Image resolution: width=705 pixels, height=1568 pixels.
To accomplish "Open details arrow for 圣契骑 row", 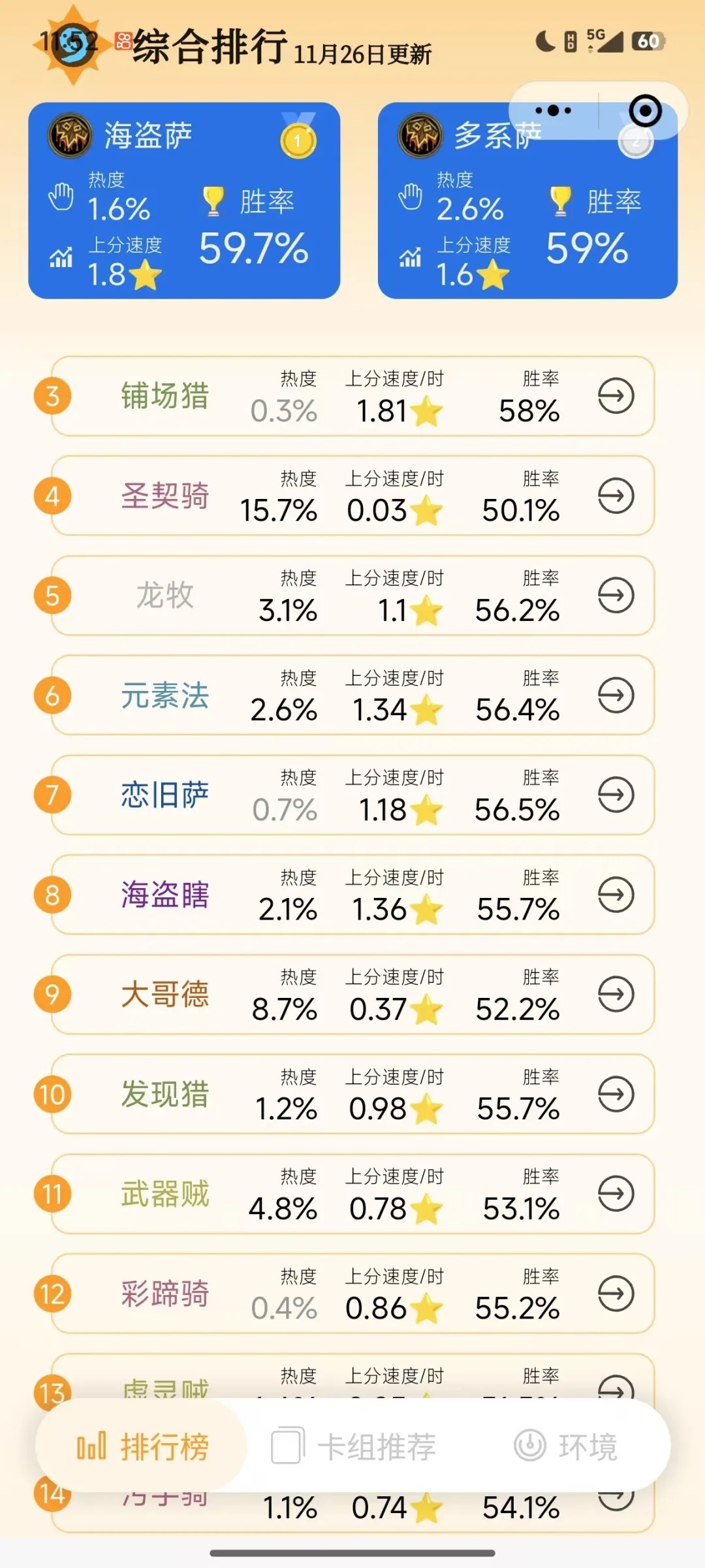I will pyautogui.click(x=616, y=496).
